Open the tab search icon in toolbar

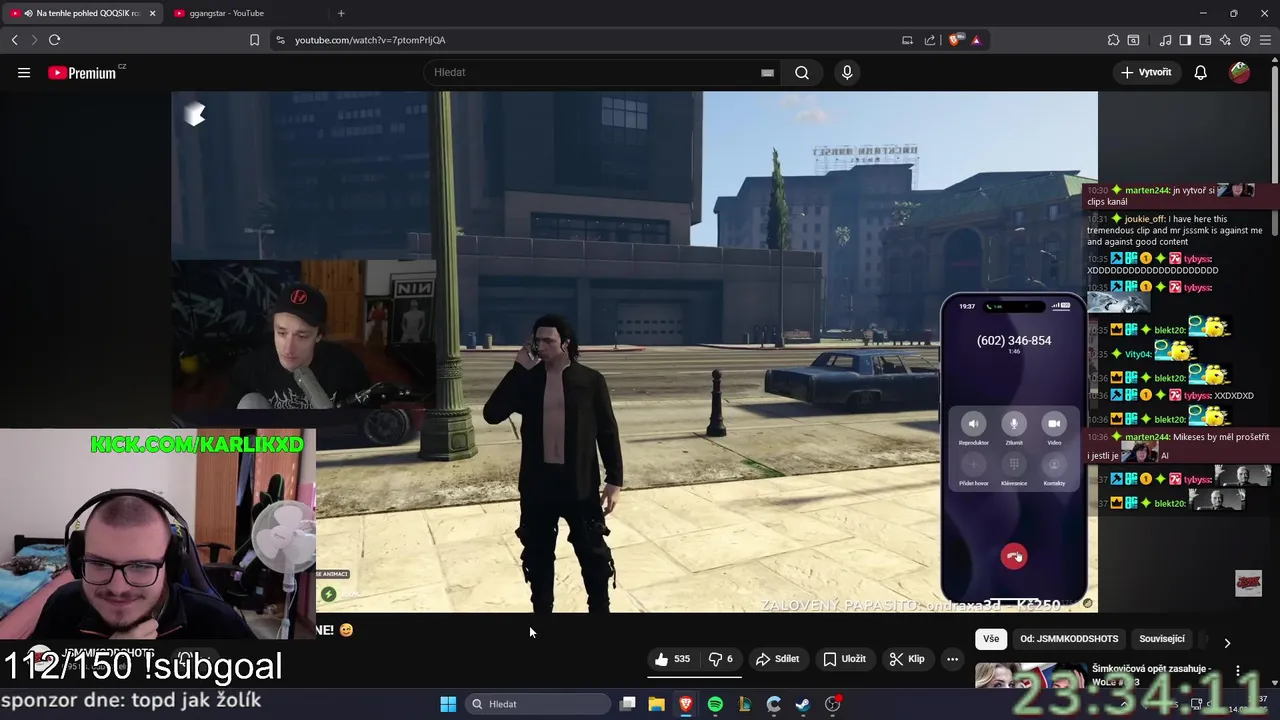(1133, 40)
